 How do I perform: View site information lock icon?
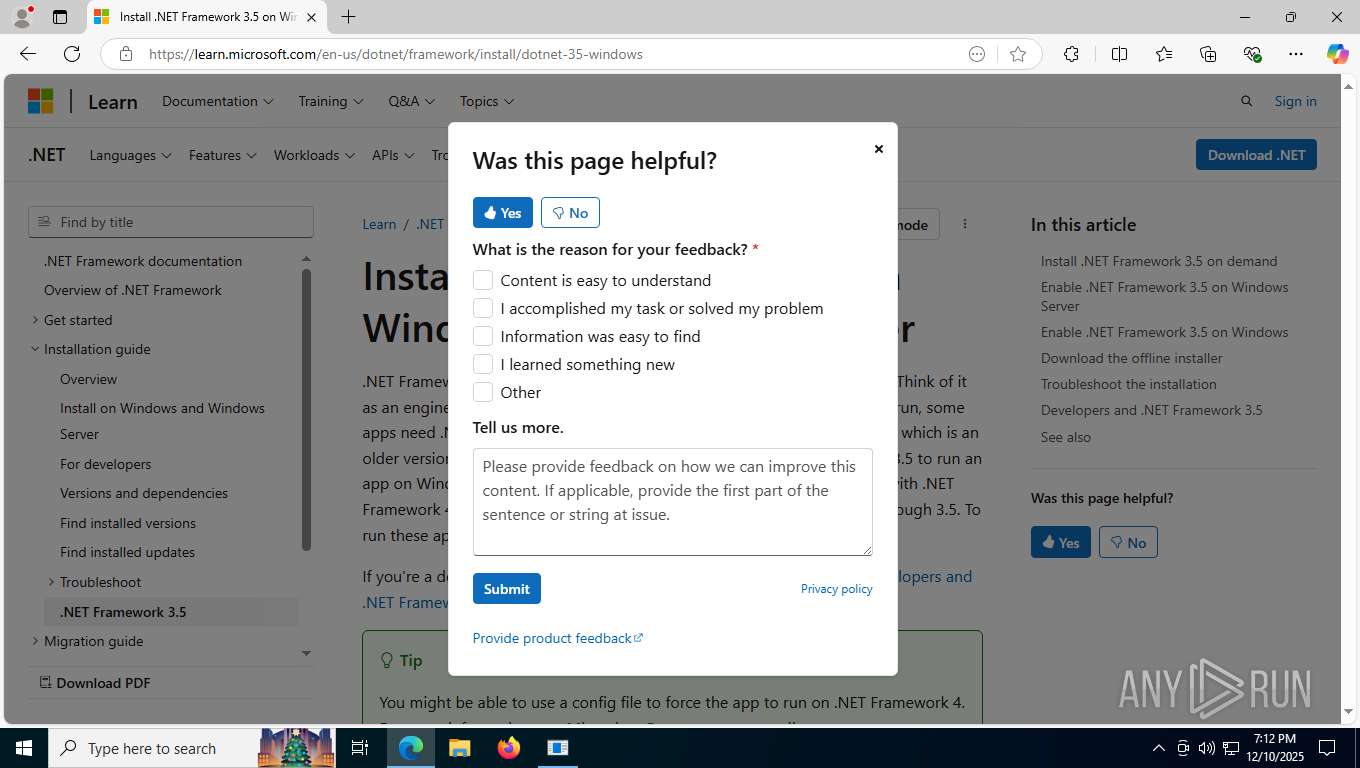pyautogui.click(x=125, y=54)
